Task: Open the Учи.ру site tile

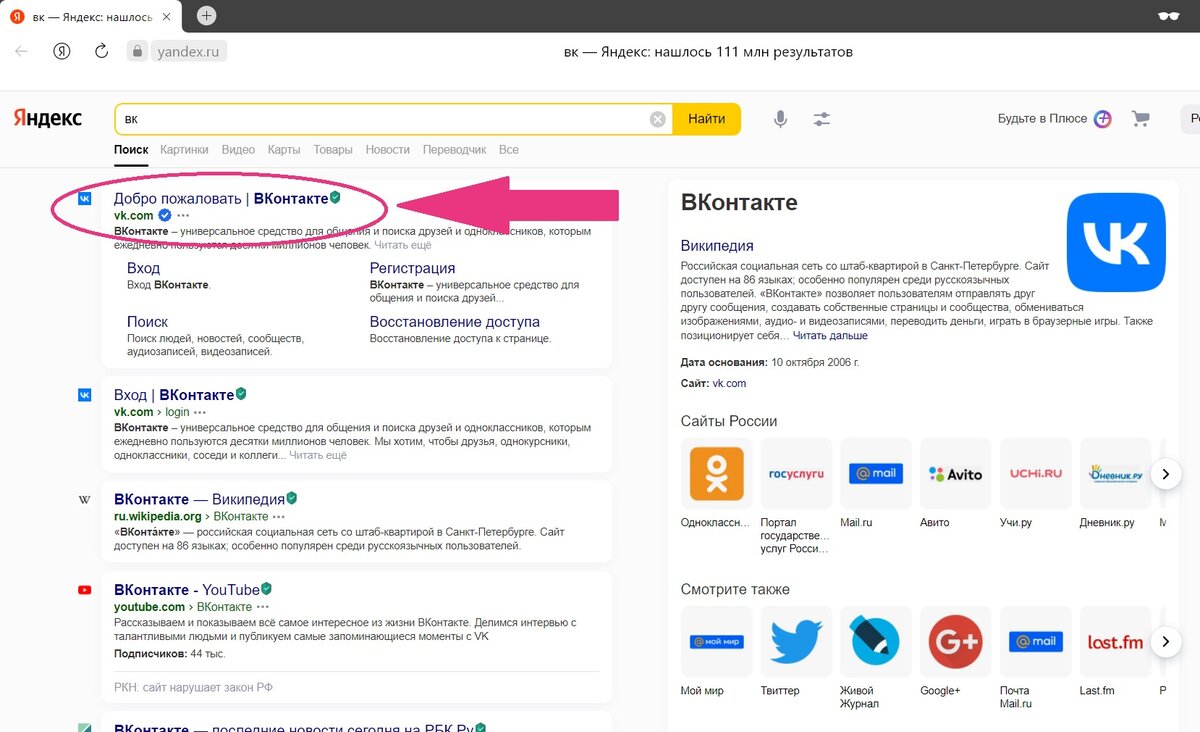Action: (x=1036, y=474)
